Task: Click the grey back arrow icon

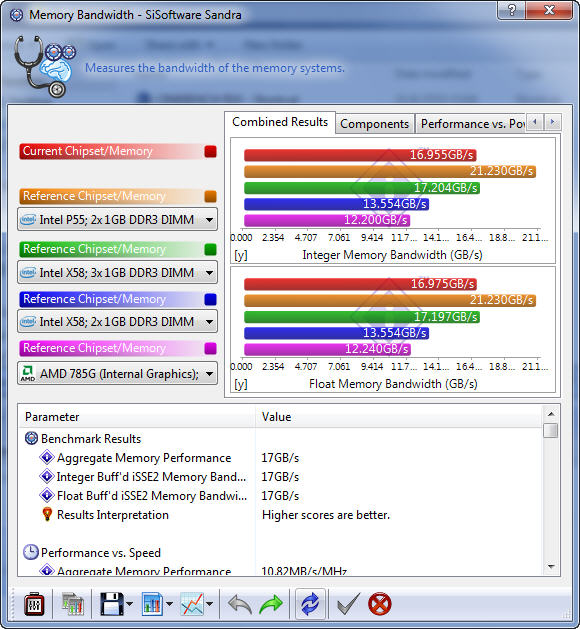Action: click(240, 604)
